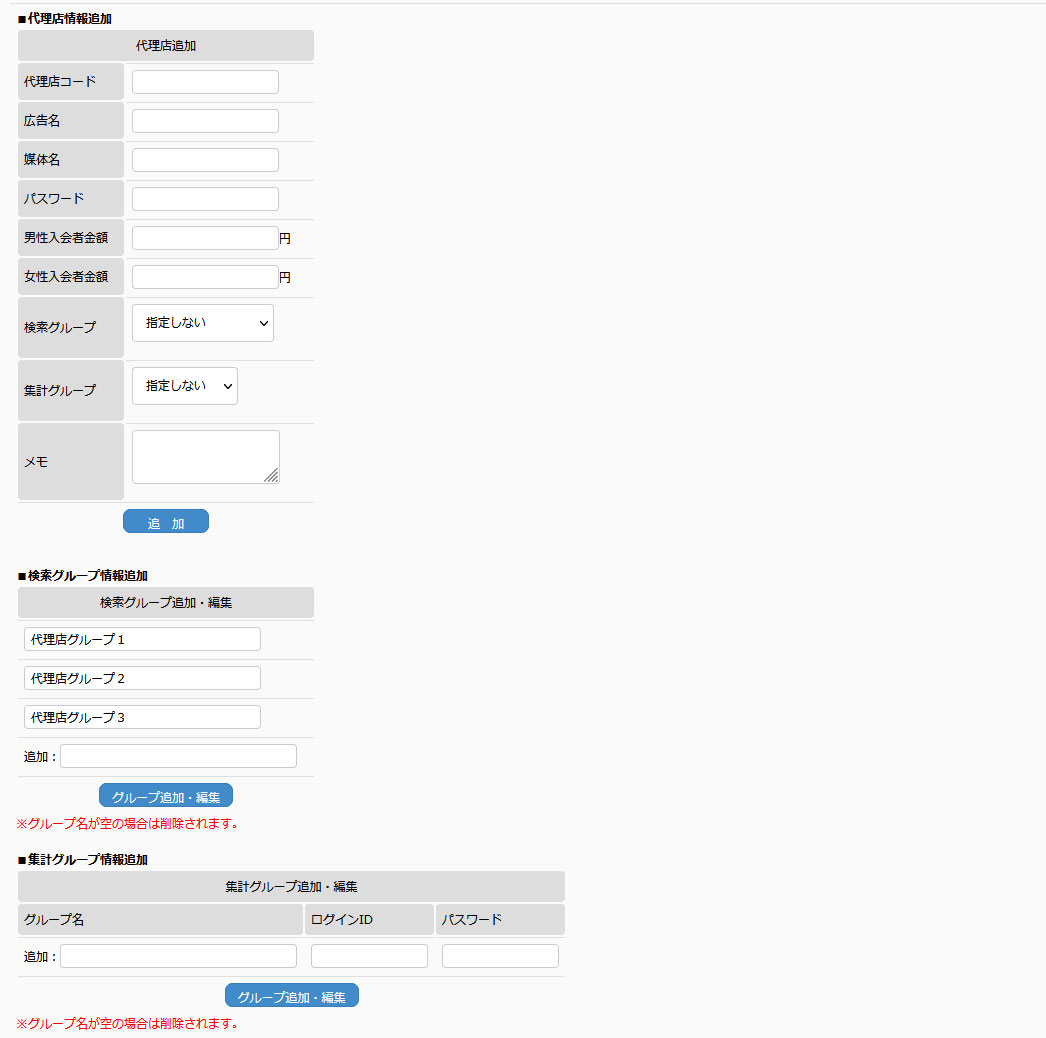Submit 検索グループ with グループ追加・編集 button
The height and width of the screenshot is (1038, 1046).
tap(166, 796)
